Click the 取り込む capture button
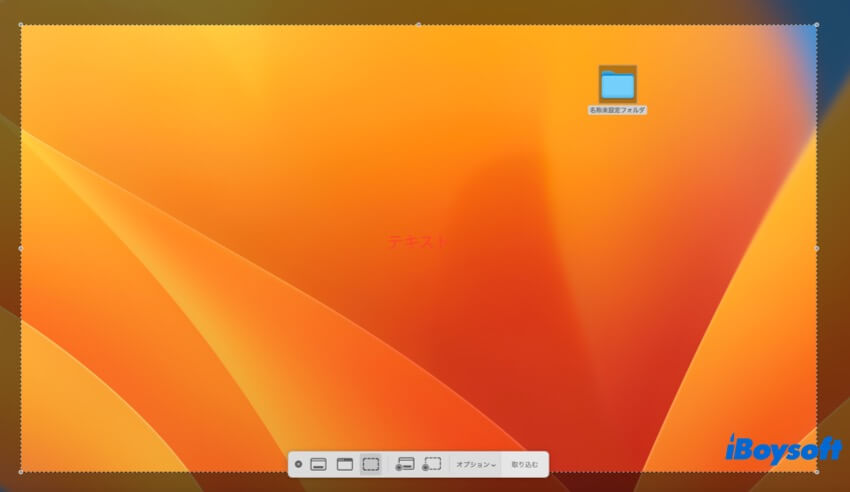Image resolution: width=850 pixels, height=492 pixels. pyautogui.click(x=525, y=464)
